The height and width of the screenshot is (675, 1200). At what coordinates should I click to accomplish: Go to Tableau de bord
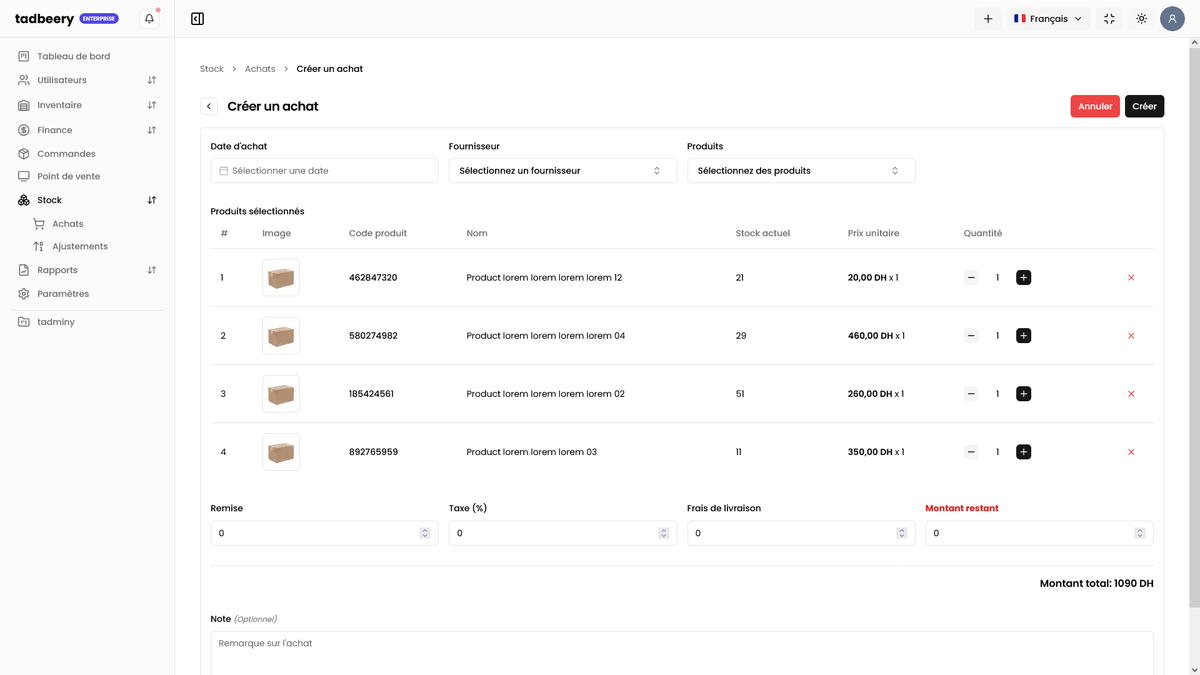pos(73,56)
